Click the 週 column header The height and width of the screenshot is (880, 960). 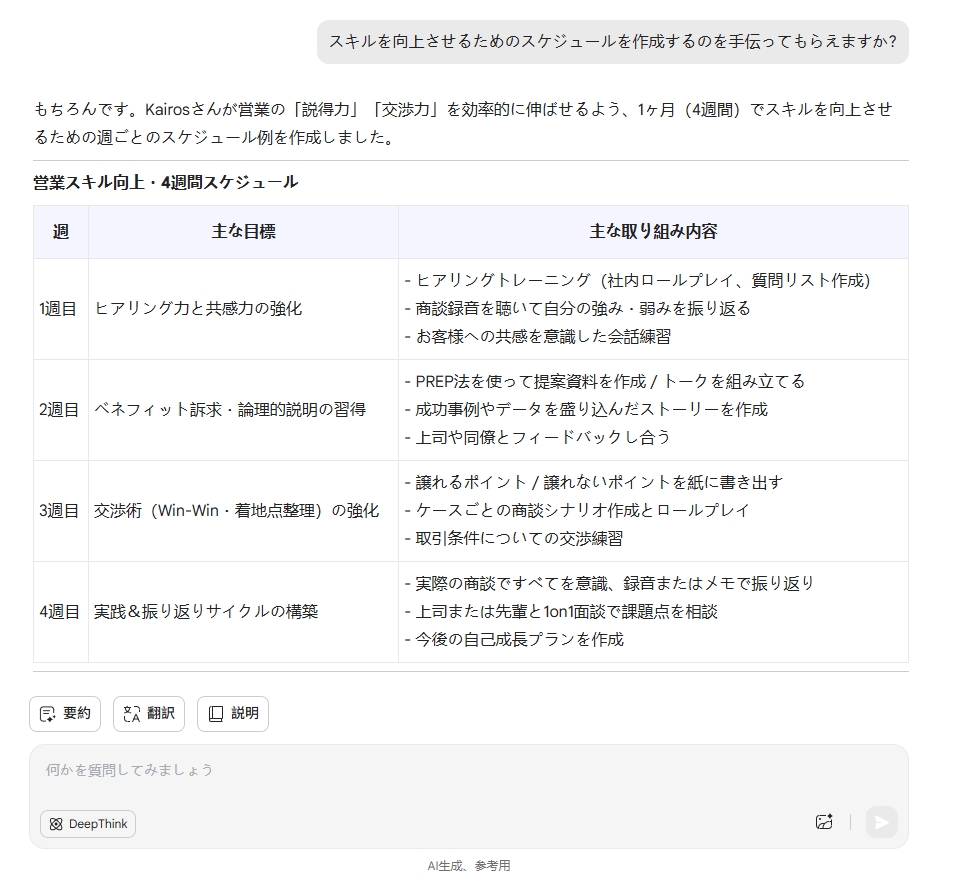(x=61, y=231)
